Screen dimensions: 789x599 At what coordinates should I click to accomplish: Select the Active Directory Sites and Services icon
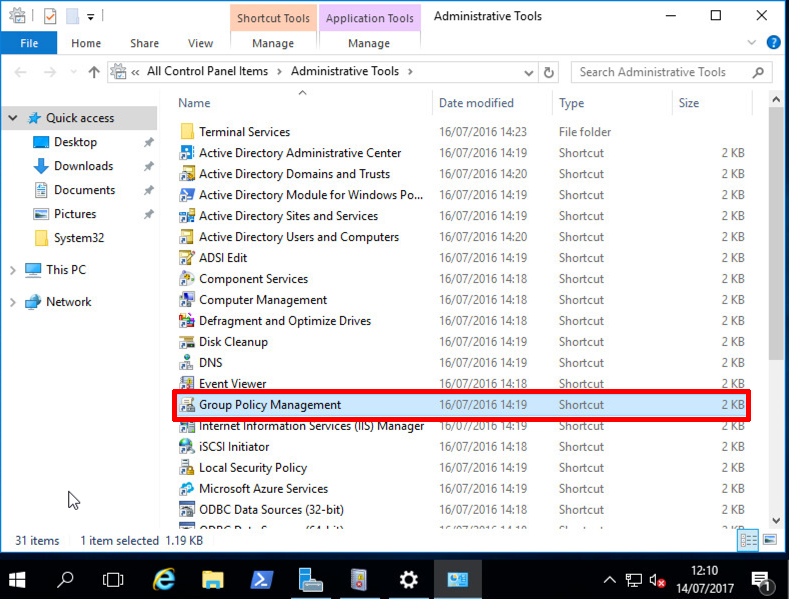187,216
